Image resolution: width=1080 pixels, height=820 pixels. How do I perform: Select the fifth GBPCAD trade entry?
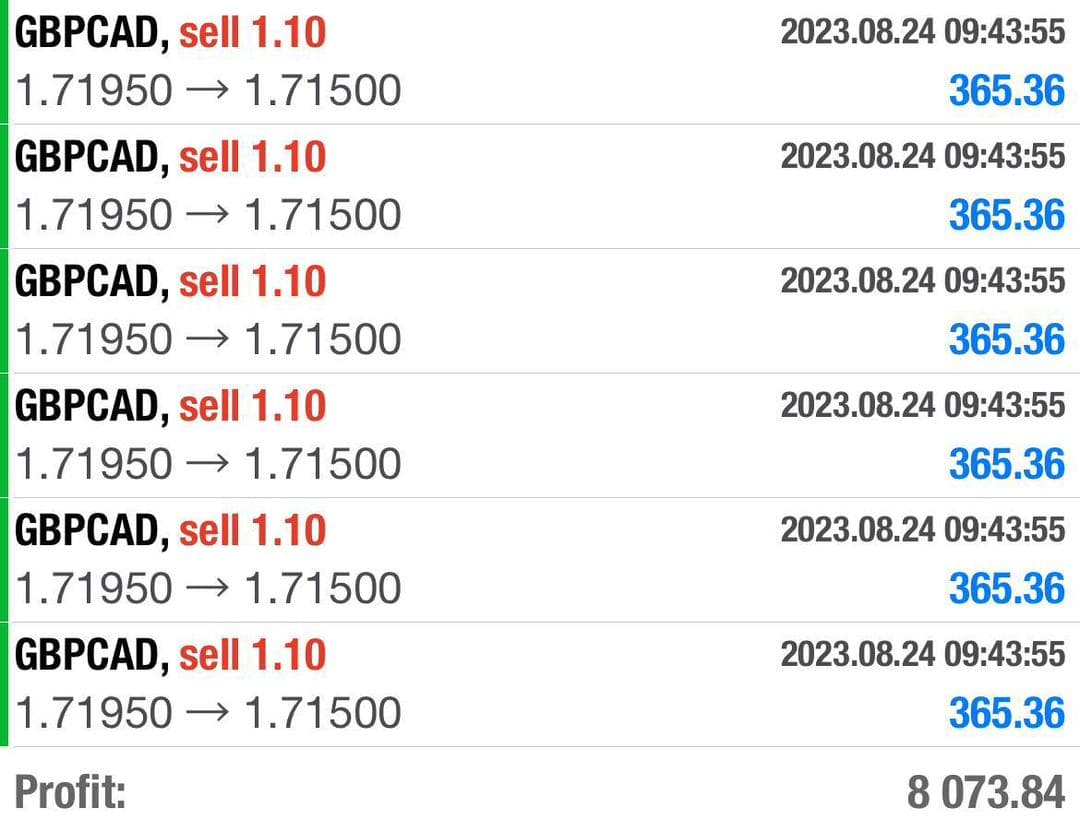540,560
